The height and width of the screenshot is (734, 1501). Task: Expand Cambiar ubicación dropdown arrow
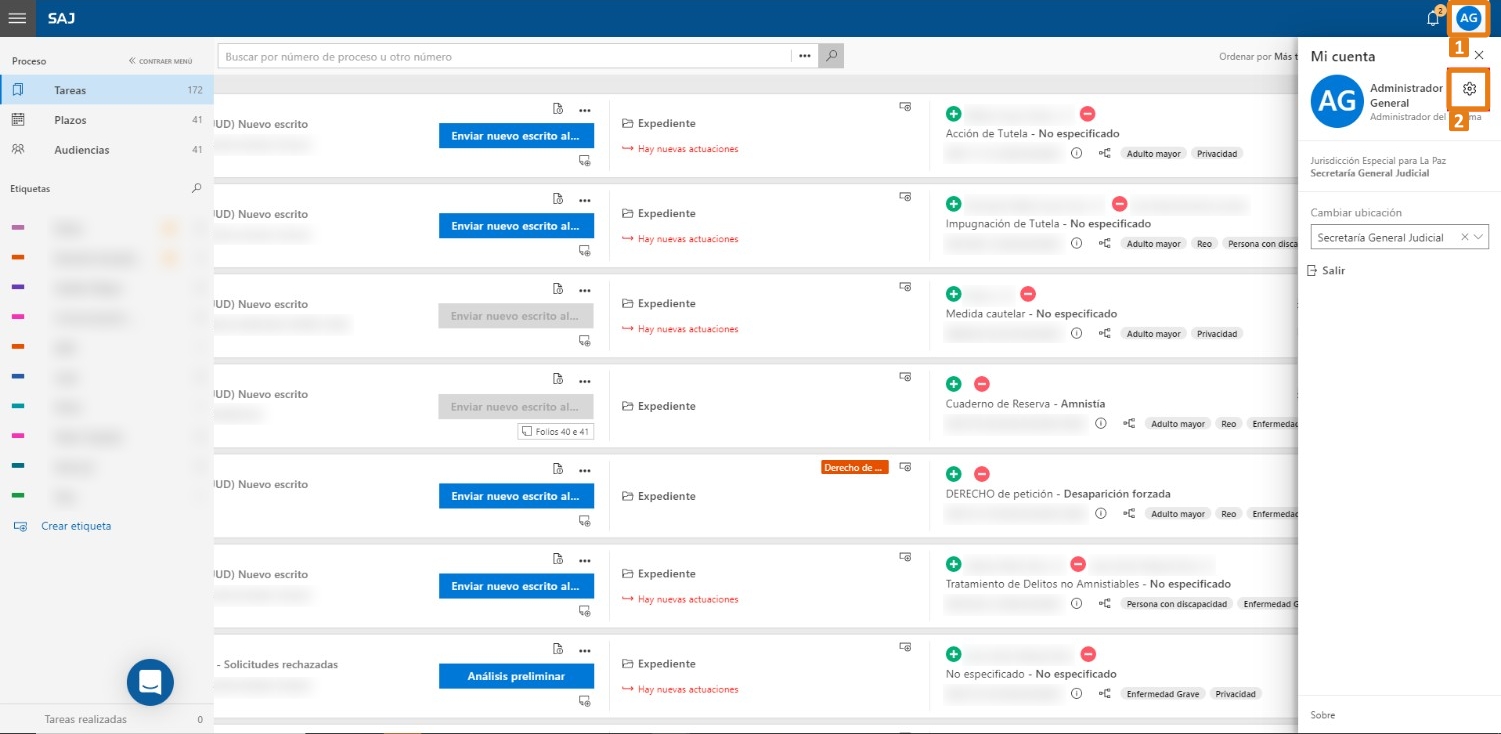1479,237
